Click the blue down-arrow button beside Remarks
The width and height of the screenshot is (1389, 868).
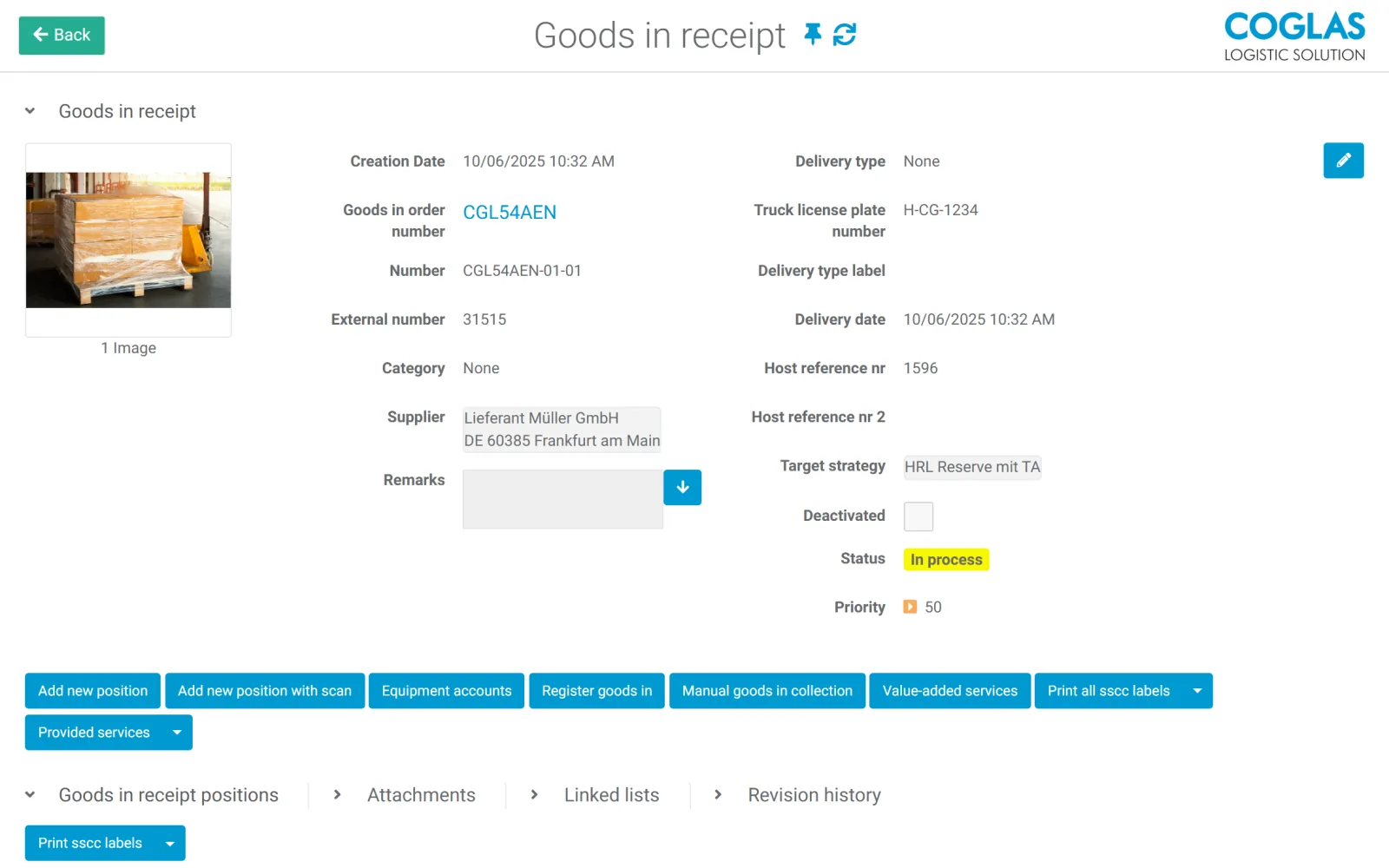point(682,488)
